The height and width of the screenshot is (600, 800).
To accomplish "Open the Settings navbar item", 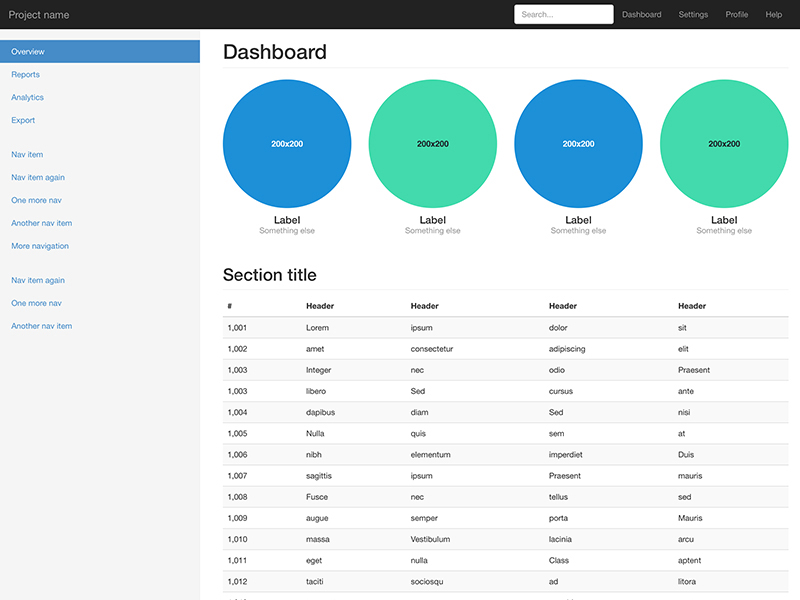I will tap(693, 14).
